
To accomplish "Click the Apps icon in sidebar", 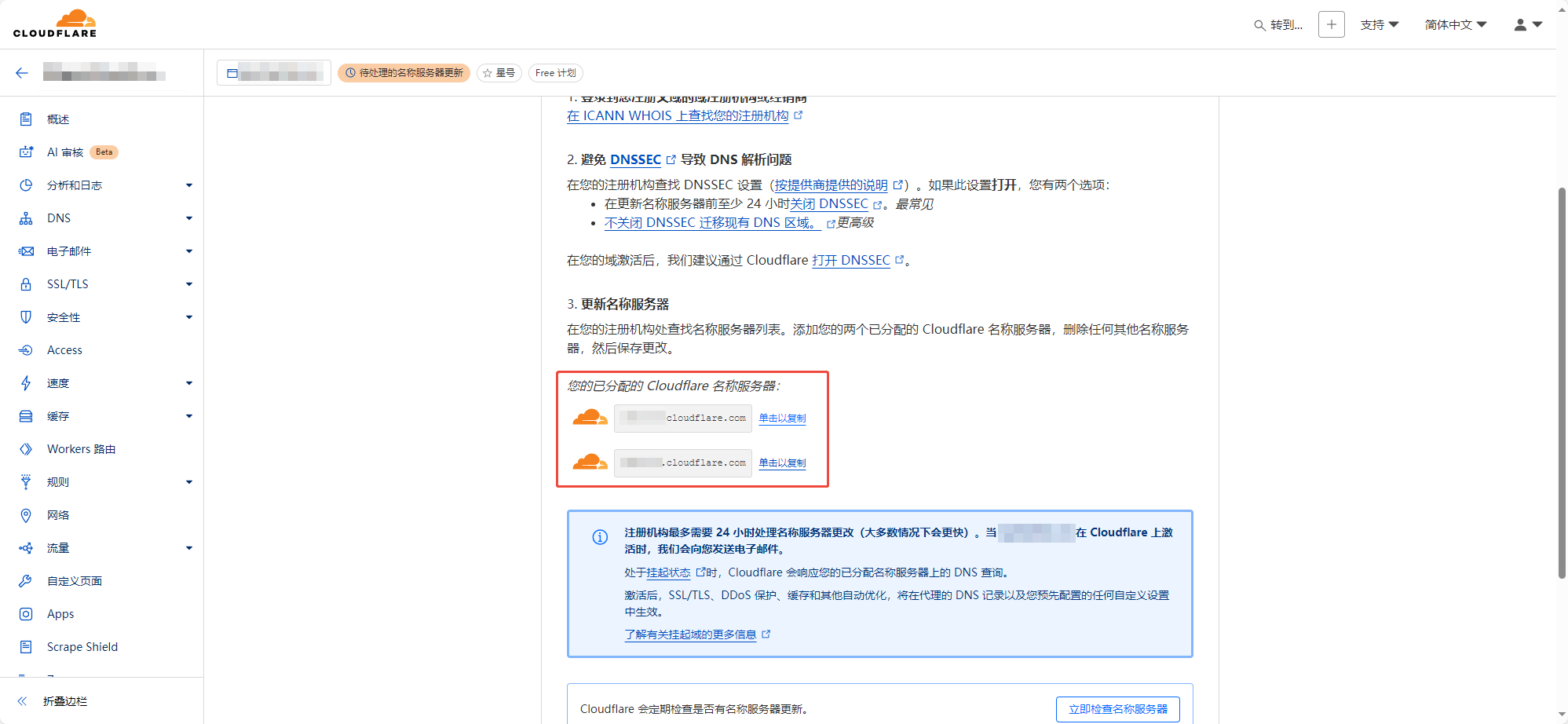I will (x=26, y=614).
